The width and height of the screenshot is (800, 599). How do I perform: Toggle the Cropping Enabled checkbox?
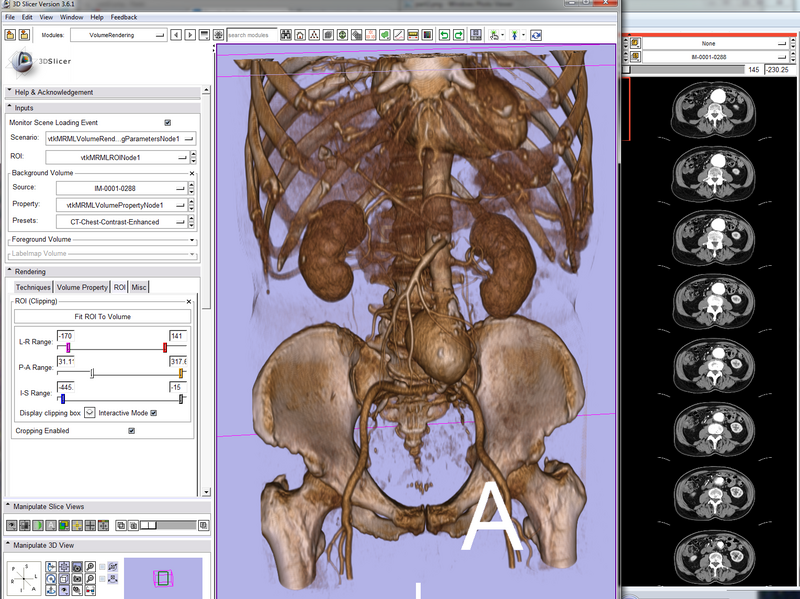133,430
